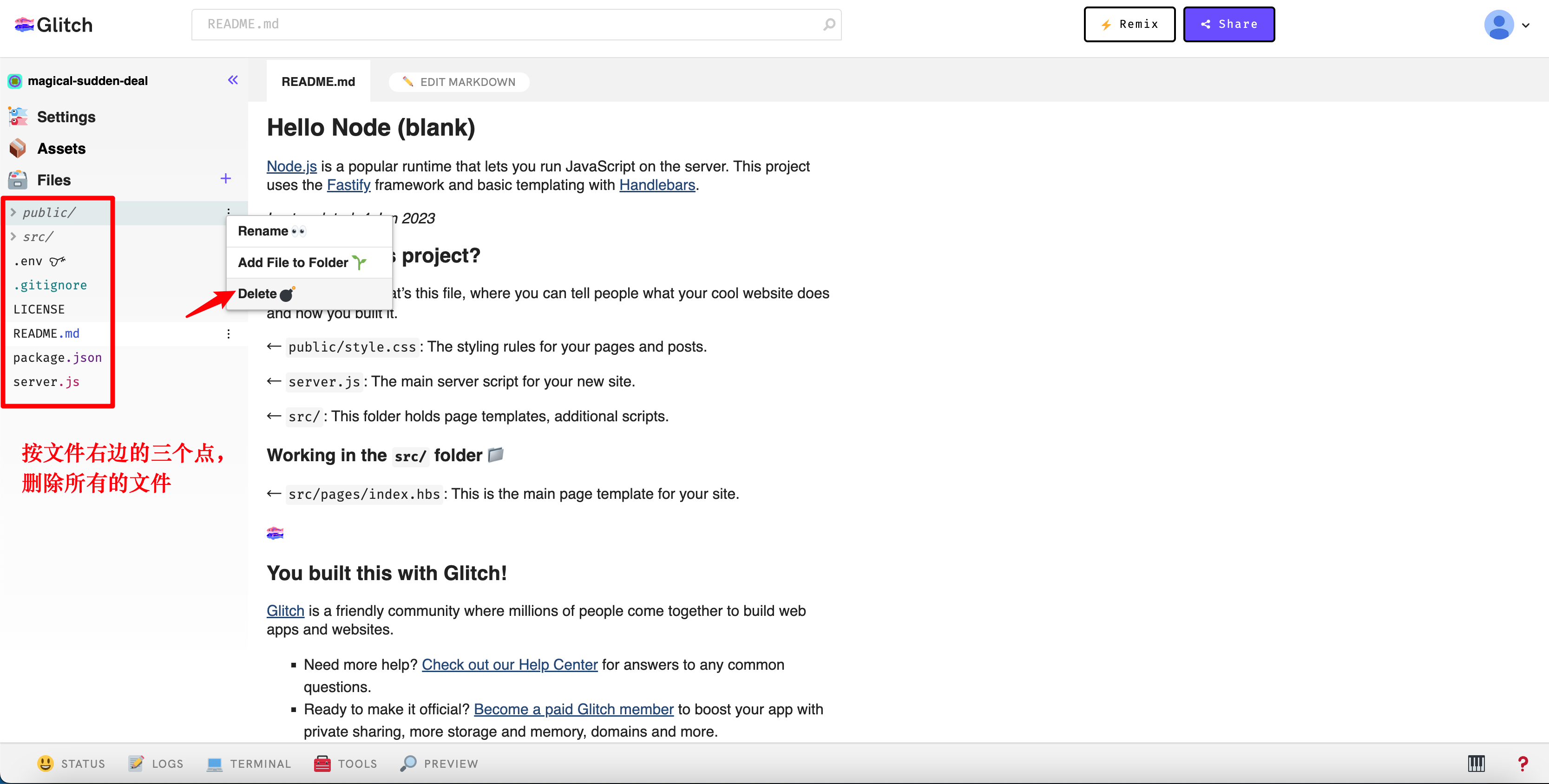The height and width of the screenshot is (784, 1549).
Task: Open the LICENSE file
Action: [x=39, y=309]
